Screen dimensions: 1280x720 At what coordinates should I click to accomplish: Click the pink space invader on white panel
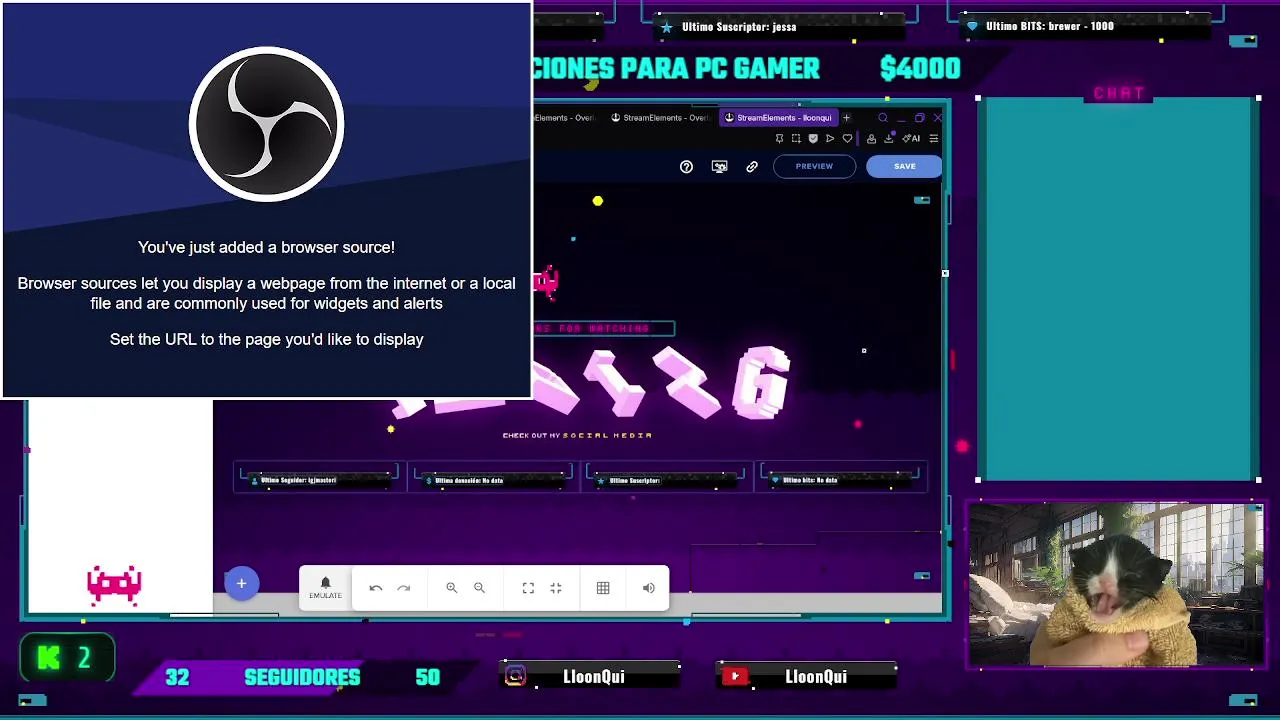pos(114,586)
